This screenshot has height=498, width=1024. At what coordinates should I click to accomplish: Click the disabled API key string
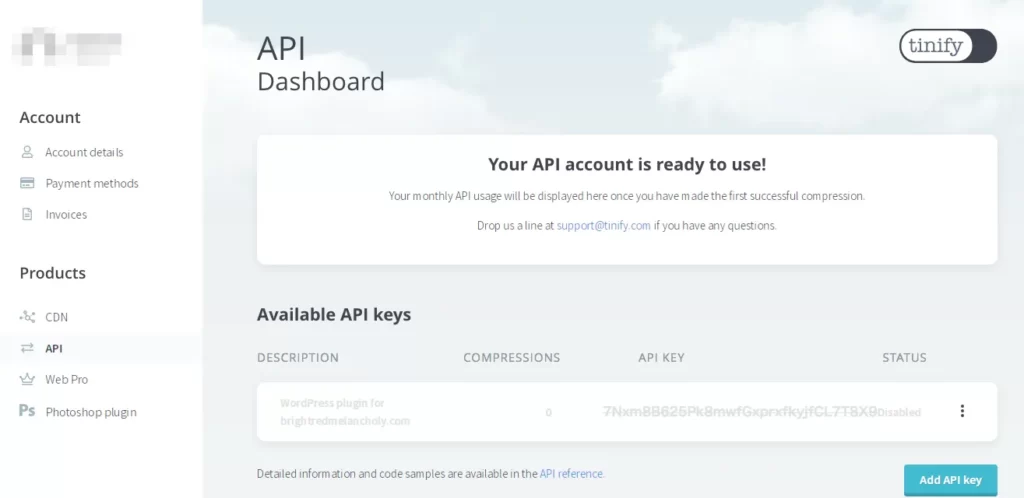click(739, 412)
